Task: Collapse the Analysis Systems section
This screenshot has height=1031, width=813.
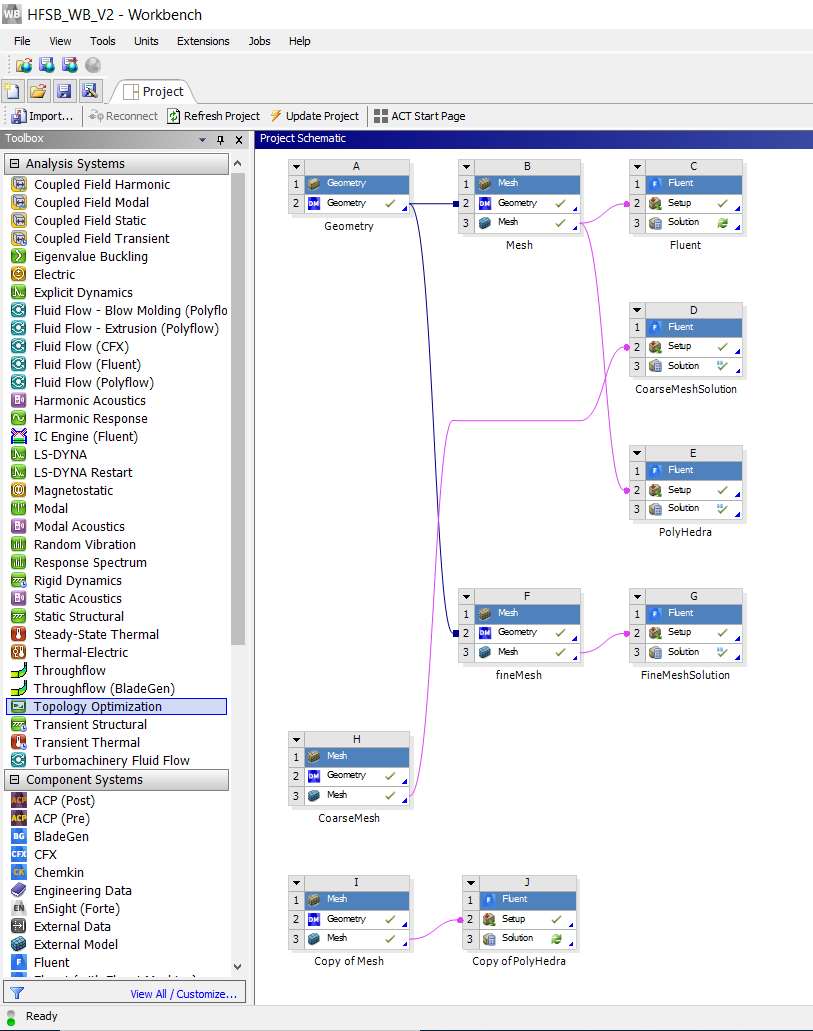Action: [14, 164]
